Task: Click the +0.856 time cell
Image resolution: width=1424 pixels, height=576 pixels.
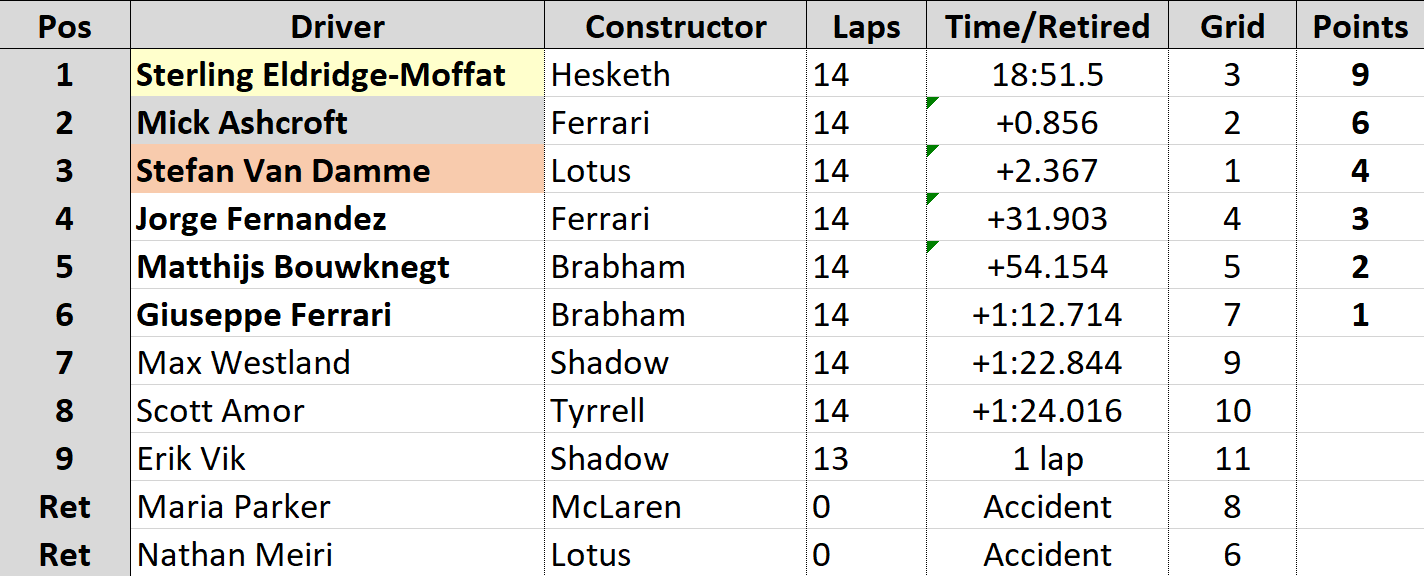Action: click(1047, 123)
